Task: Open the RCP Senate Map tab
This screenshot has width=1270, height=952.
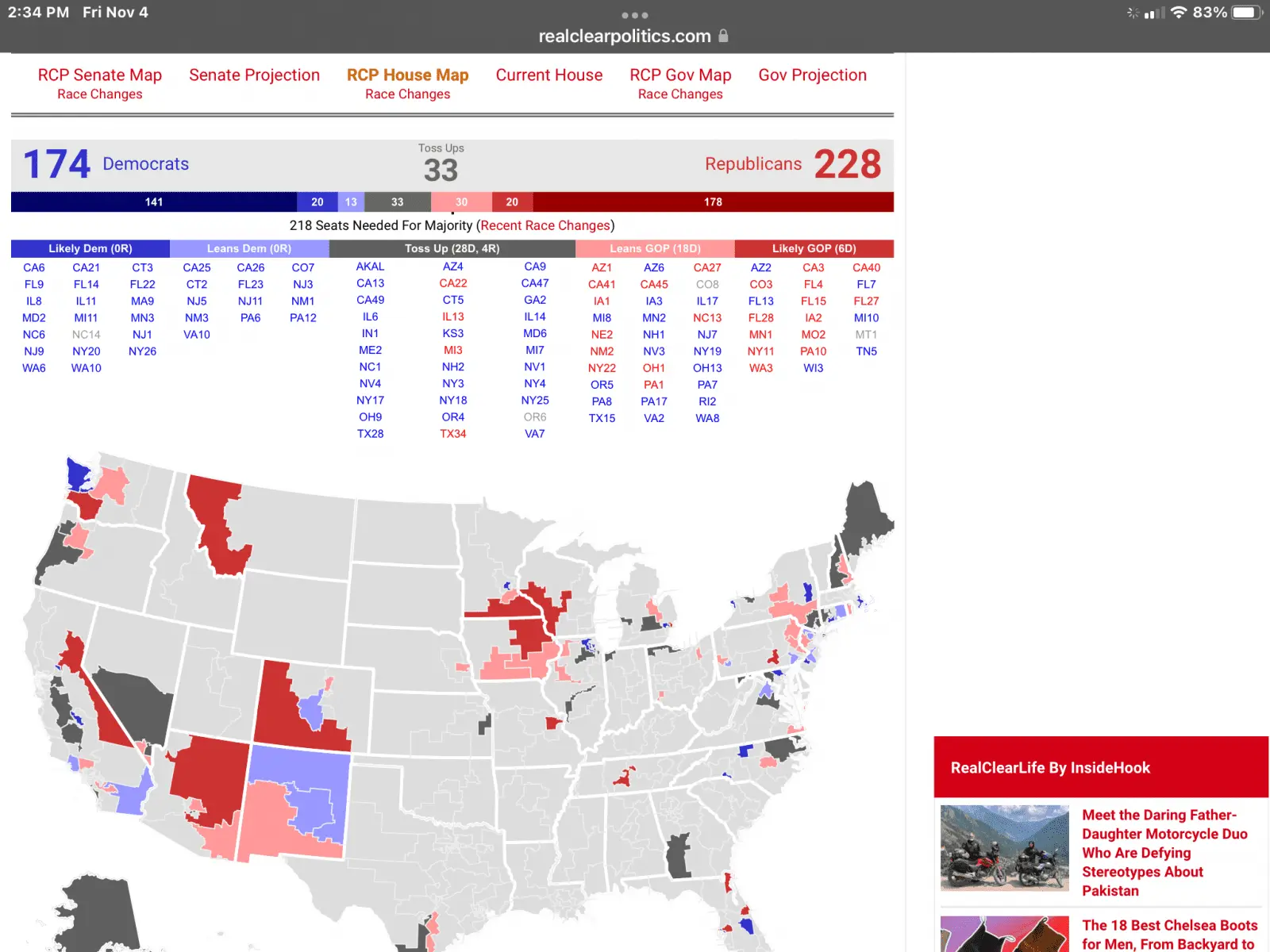Action: tap(100, 75)
